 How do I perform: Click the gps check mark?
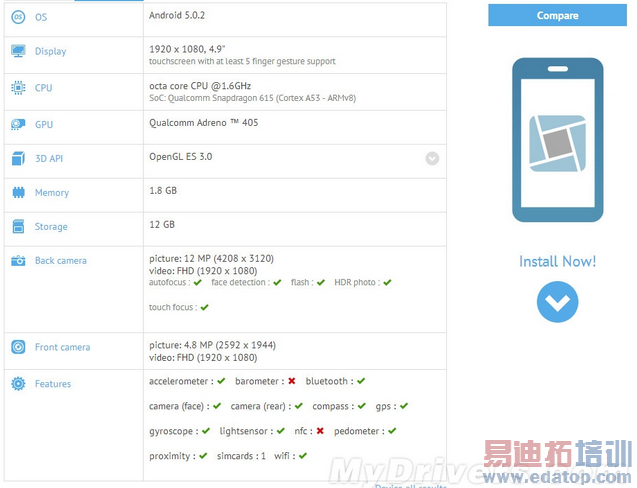pos(404,406)
